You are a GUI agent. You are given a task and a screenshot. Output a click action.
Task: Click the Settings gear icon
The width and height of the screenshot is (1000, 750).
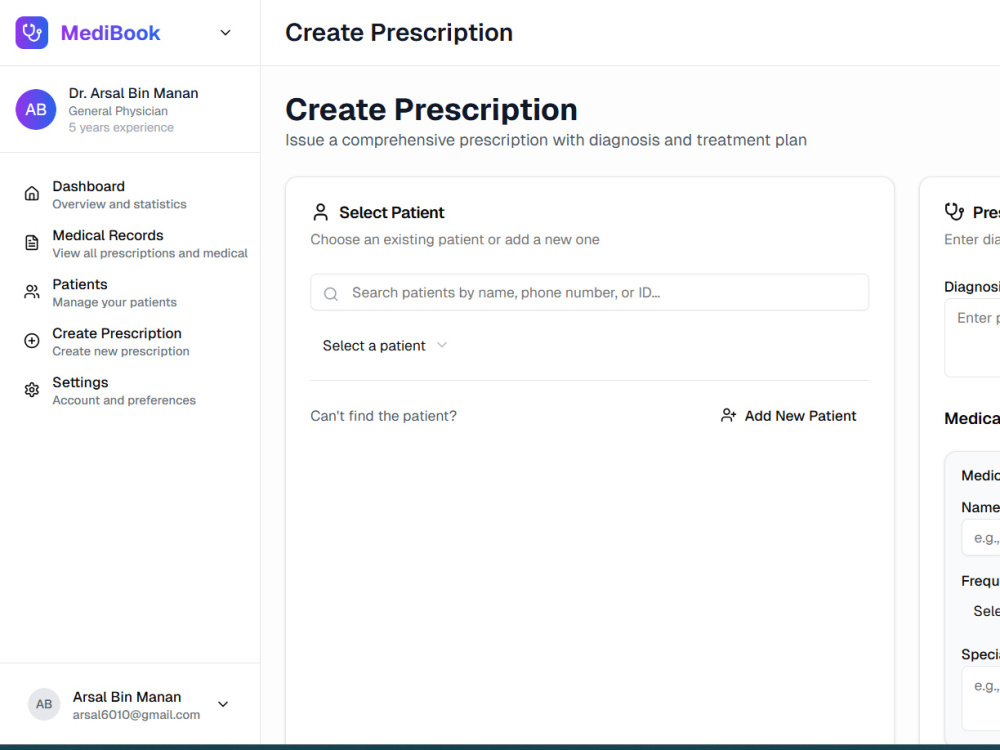click(x=32, y=390)
